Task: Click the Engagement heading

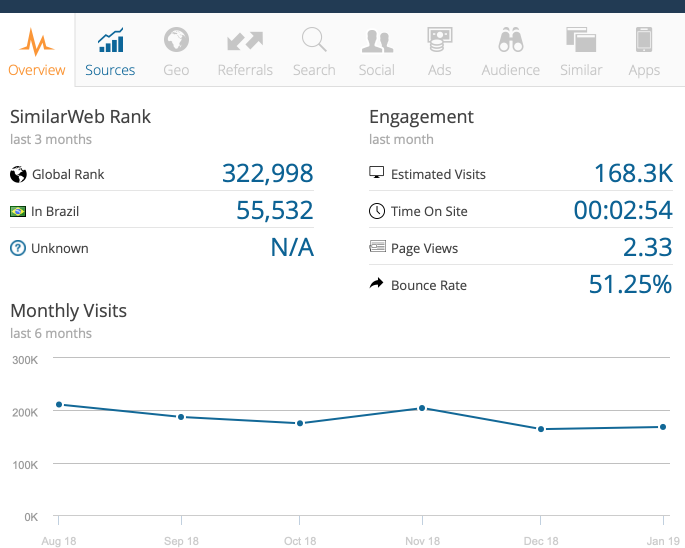Action: click(421, 118)
